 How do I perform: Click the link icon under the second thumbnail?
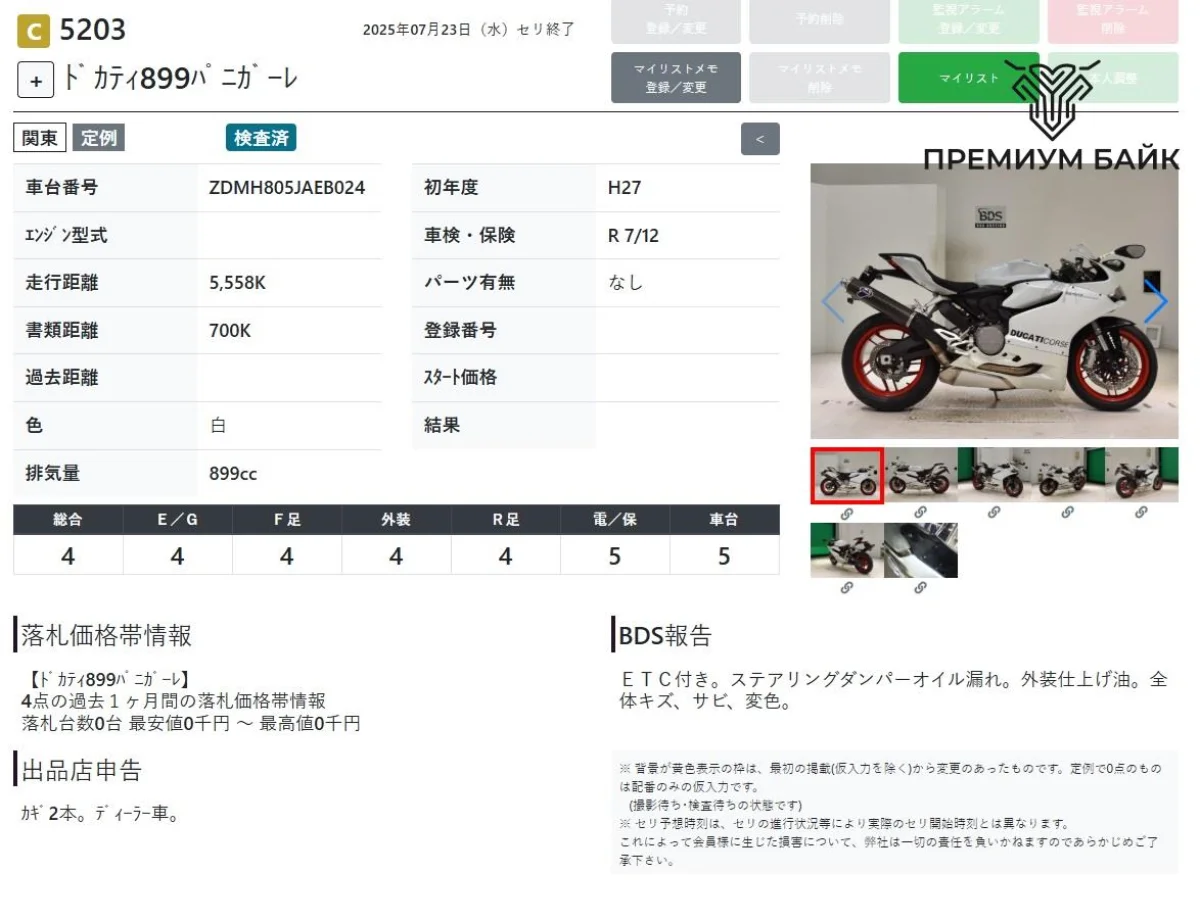pos(920,513)
